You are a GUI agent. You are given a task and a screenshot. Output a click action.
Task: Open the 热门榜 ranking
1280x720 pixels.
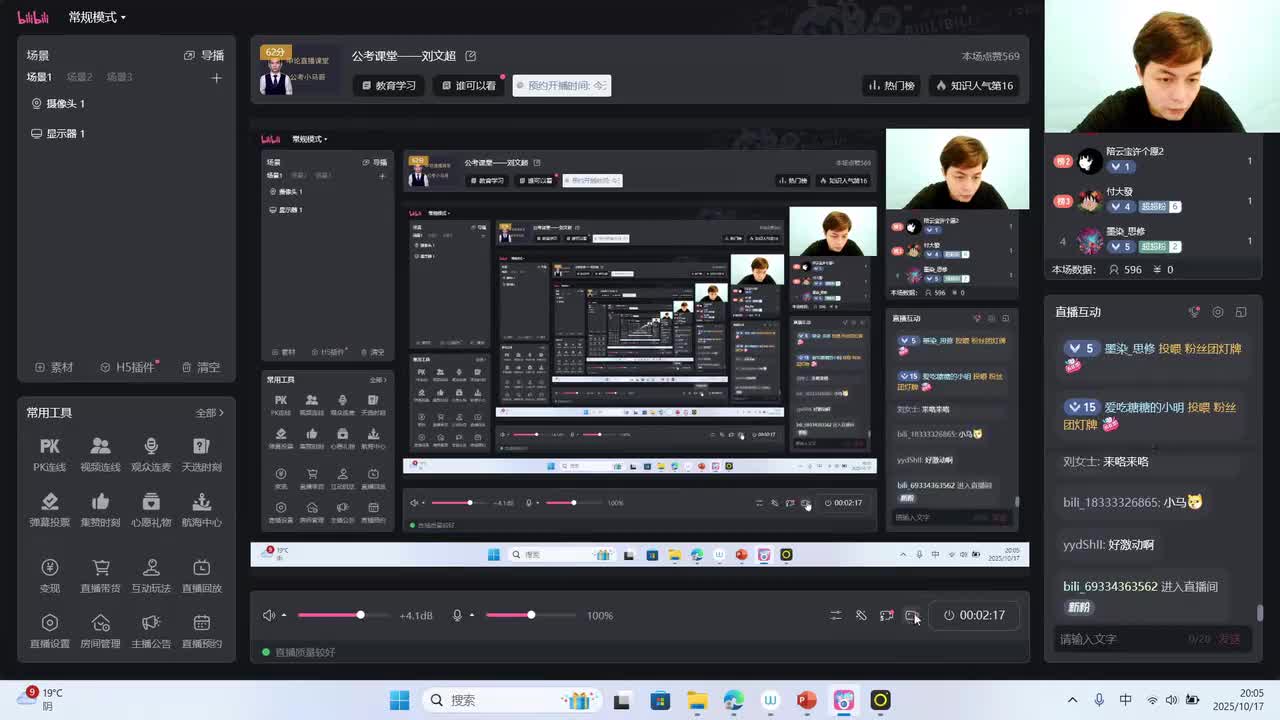[x=892, y=86]
